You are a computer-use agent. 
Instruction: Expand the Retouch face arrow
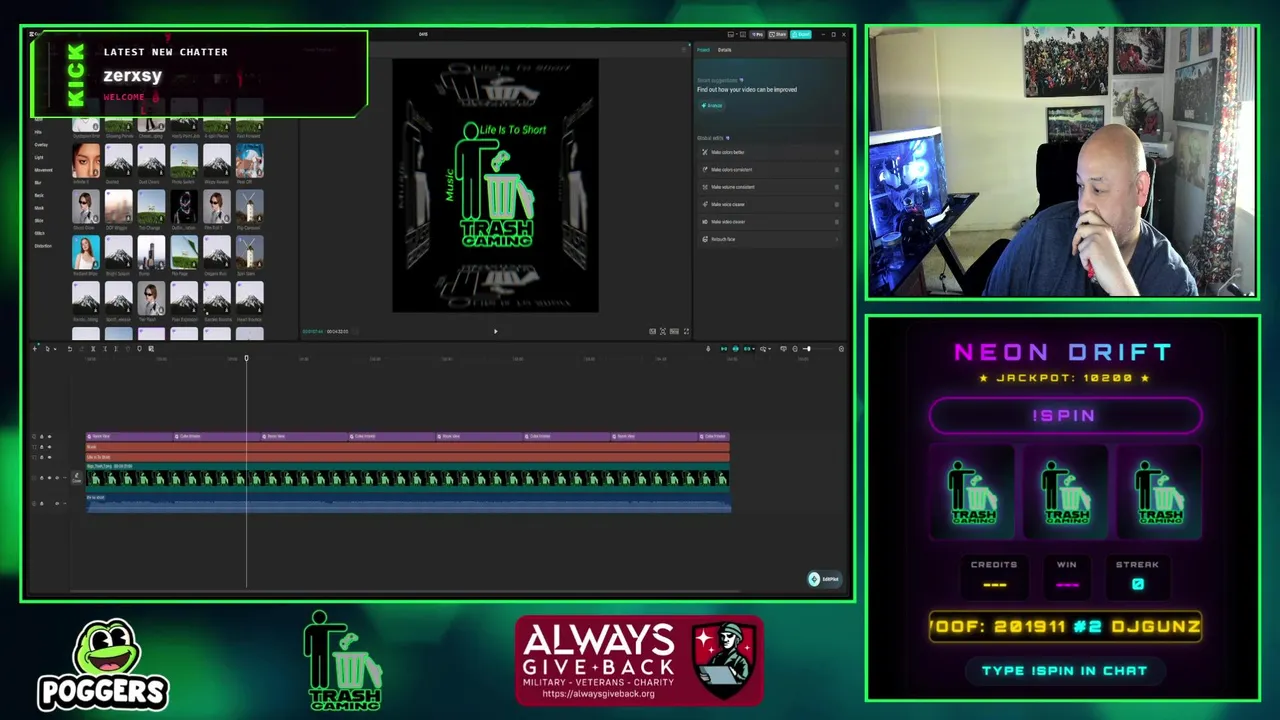click(836, 239)
